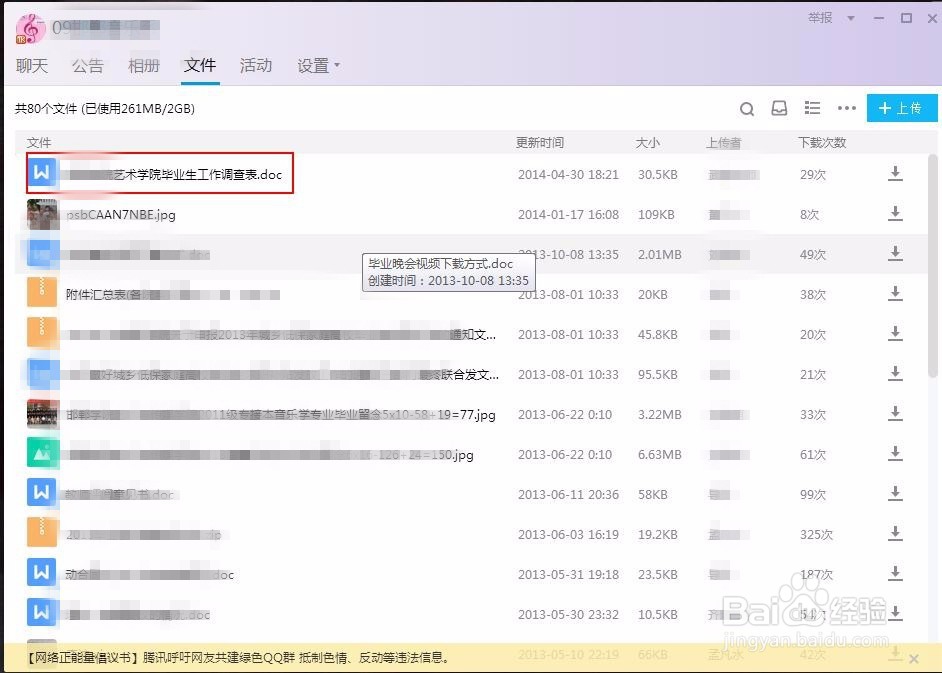Open the 相册 album tab

143,65
